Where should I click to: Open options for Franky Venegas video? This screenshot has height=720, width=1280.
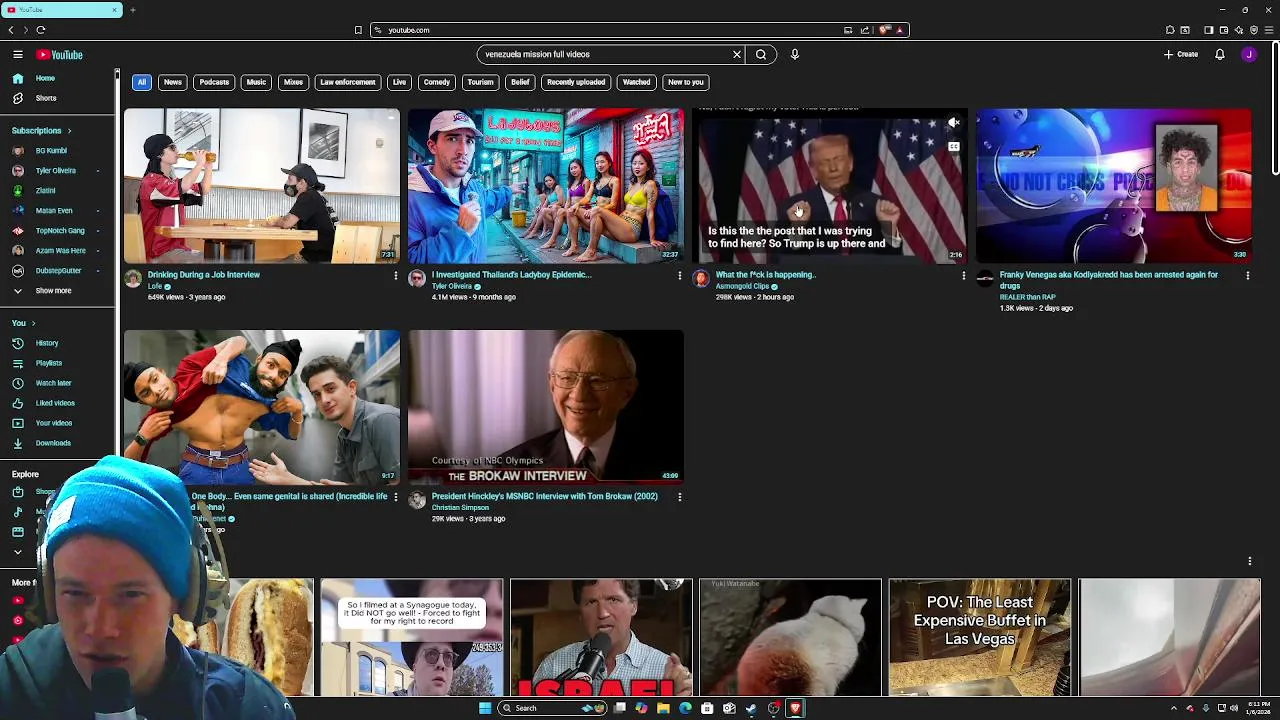pos(1247,276)
